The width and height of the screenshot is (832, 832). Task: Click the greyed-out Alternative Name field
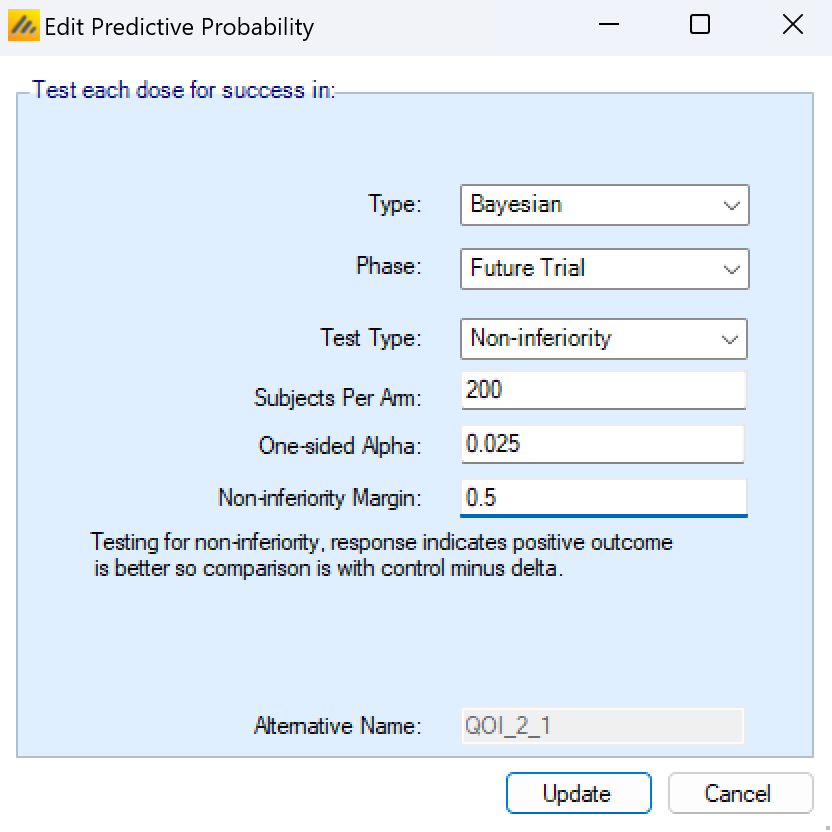(602, 726)
